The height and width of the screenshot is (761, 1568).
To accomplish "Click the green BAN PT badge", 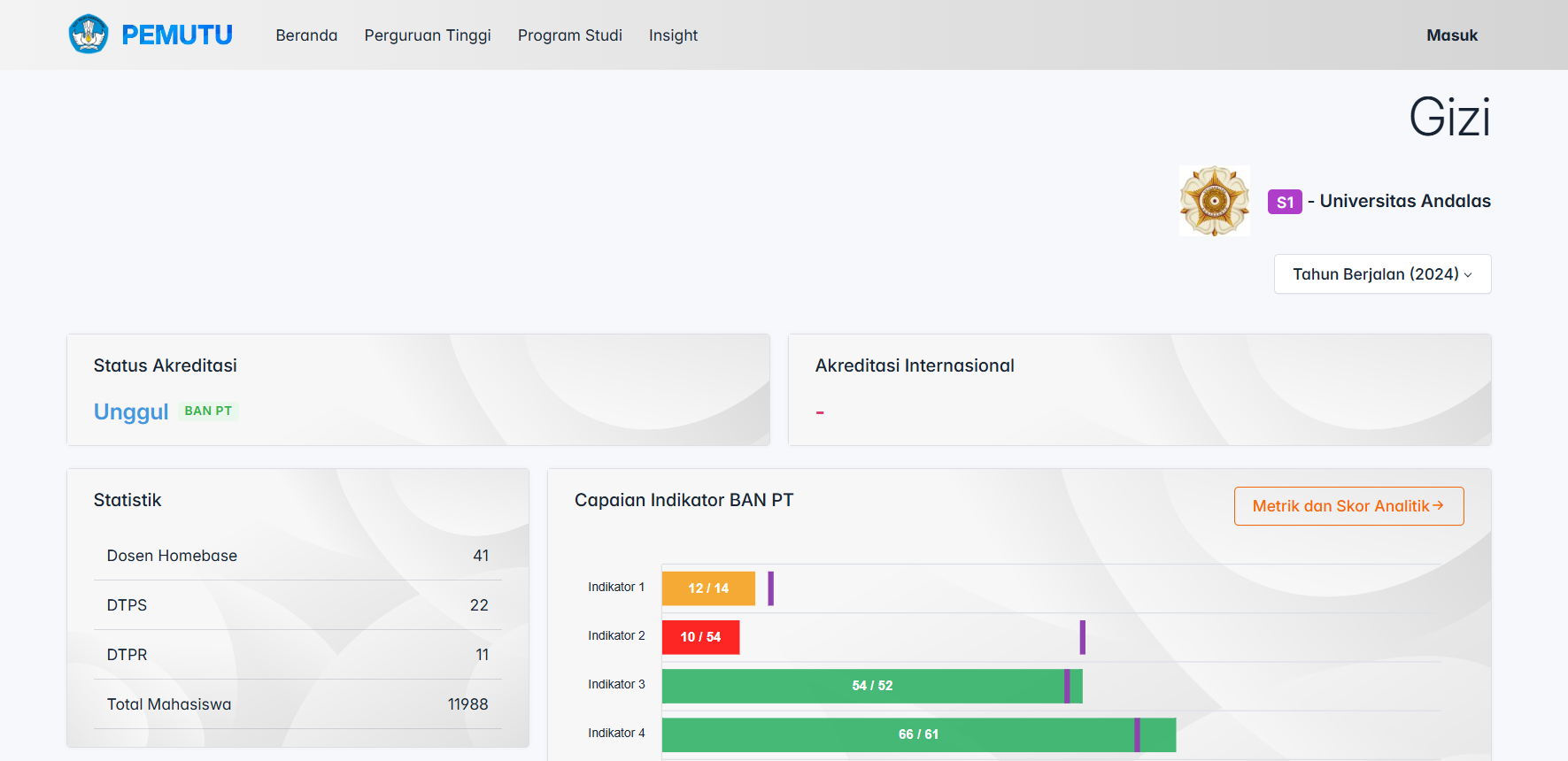I will click(208, 411).
